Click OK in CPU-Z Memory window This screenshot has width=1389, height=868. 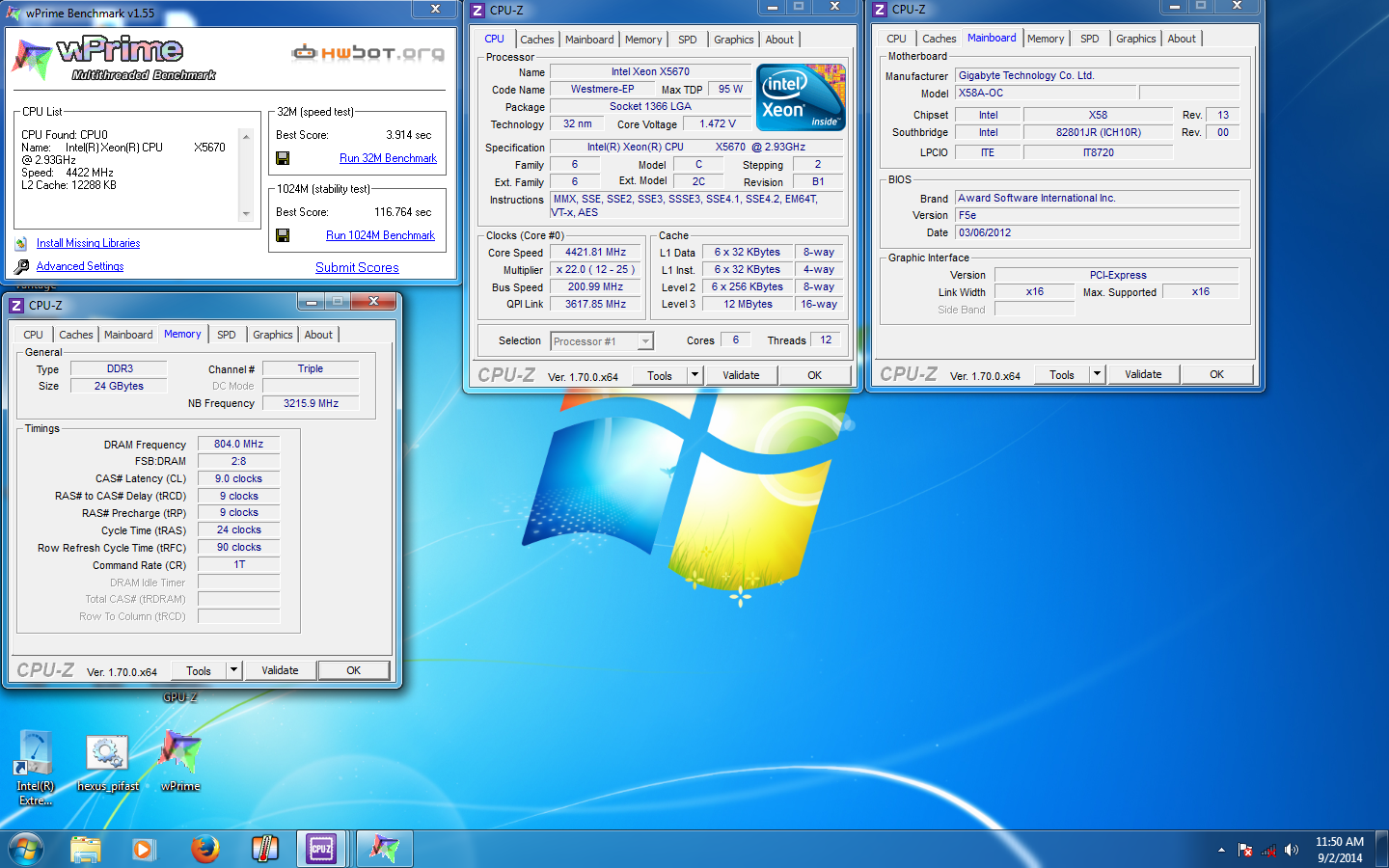[x=354, y=670]
